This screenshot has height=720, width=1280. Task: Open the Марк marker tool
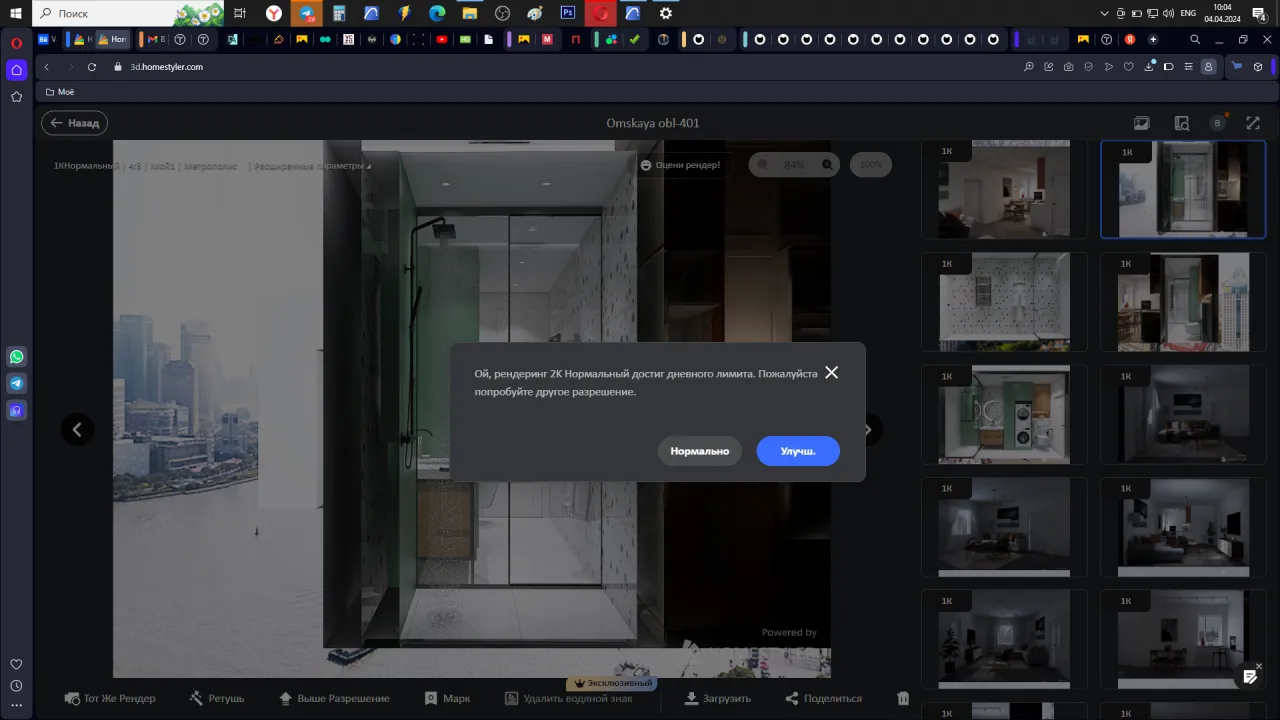(x=431, y=698)
